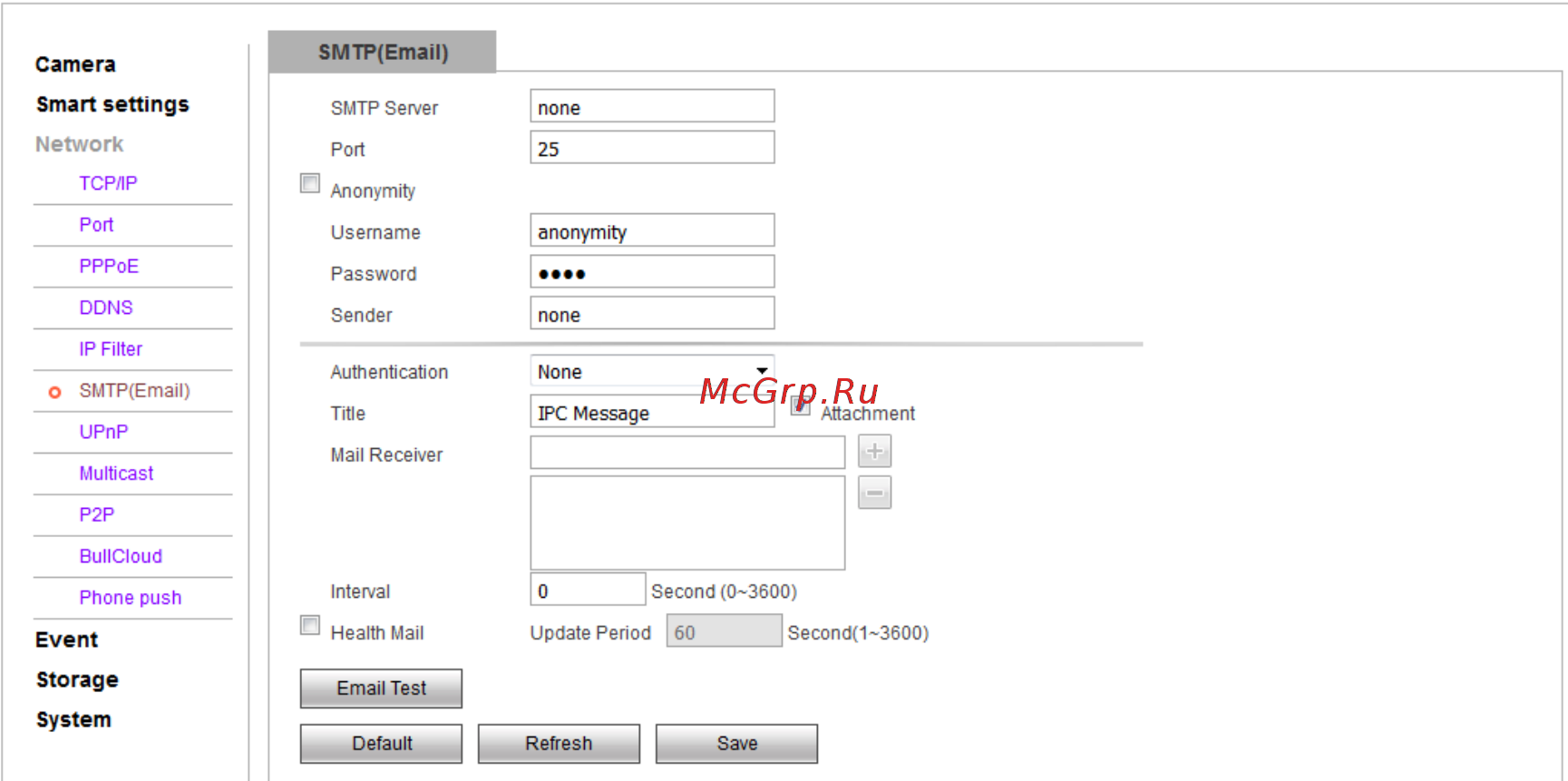This screenshot has height=781, width=1568.
Task: Open P2P settings
Action: point(96,515)
